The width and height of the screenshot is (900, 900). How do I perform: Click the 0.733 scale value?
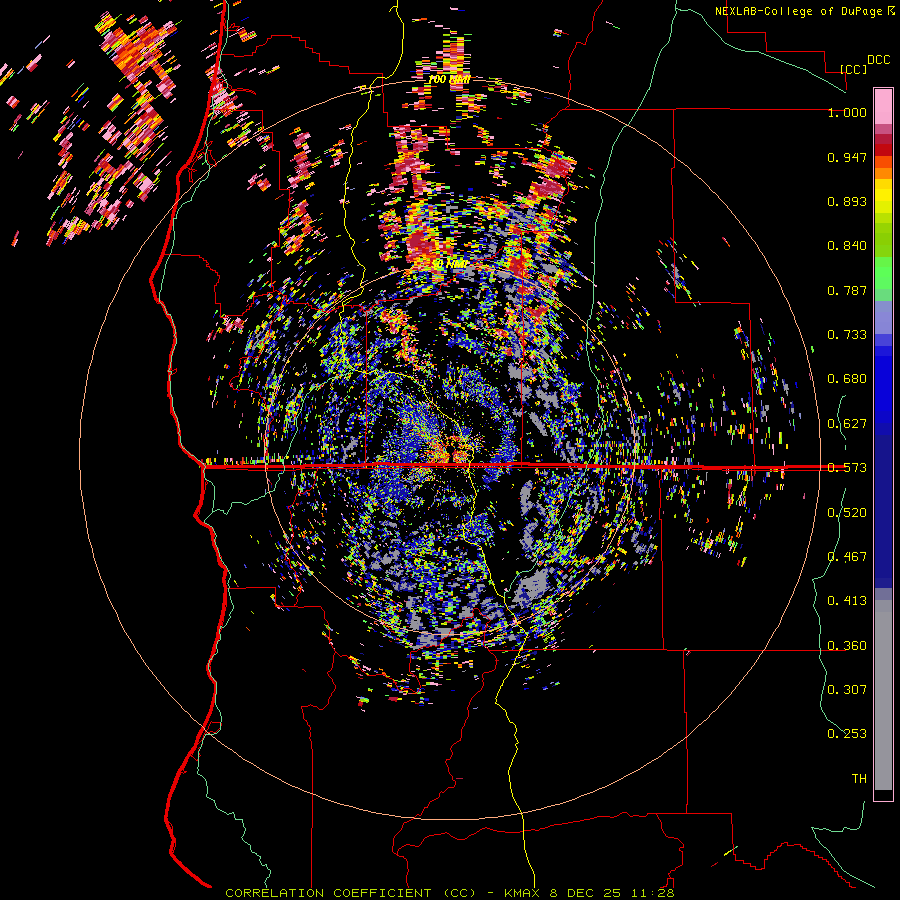coord(847,335)
